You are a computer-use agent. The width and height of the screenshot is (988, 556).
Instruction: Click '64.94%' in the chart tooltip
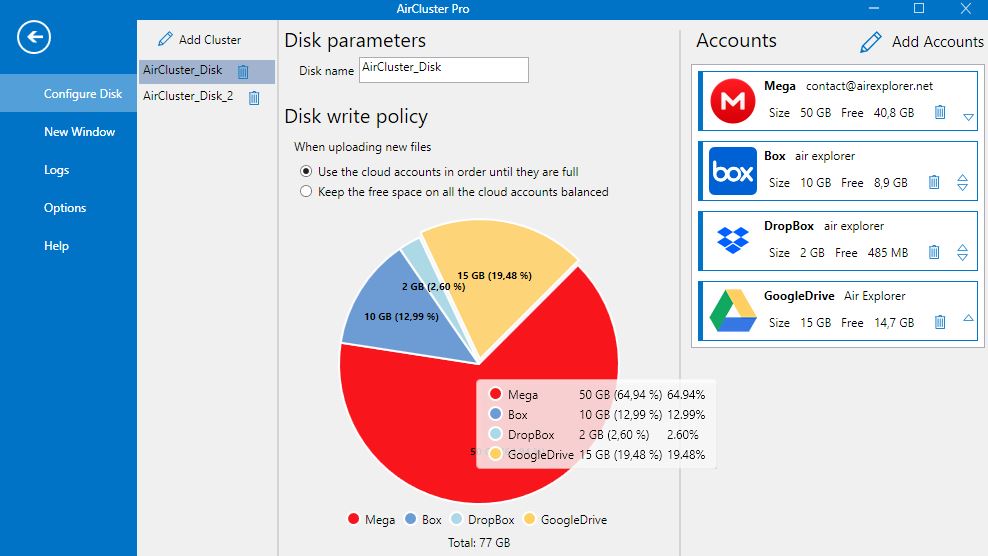pos(686,395)
